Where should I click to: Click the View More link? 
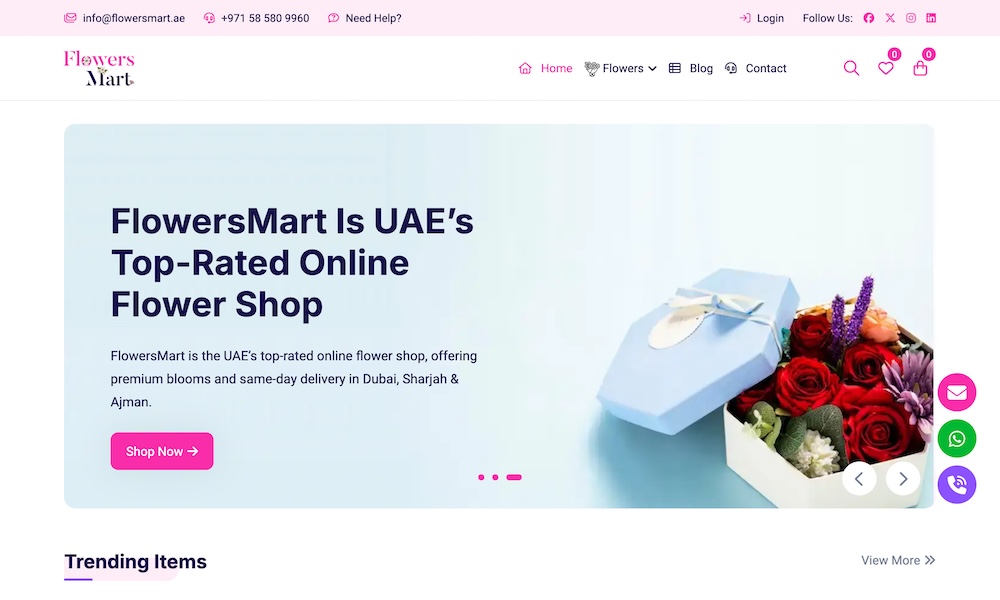pyautogui.click(x=898, y=560)
